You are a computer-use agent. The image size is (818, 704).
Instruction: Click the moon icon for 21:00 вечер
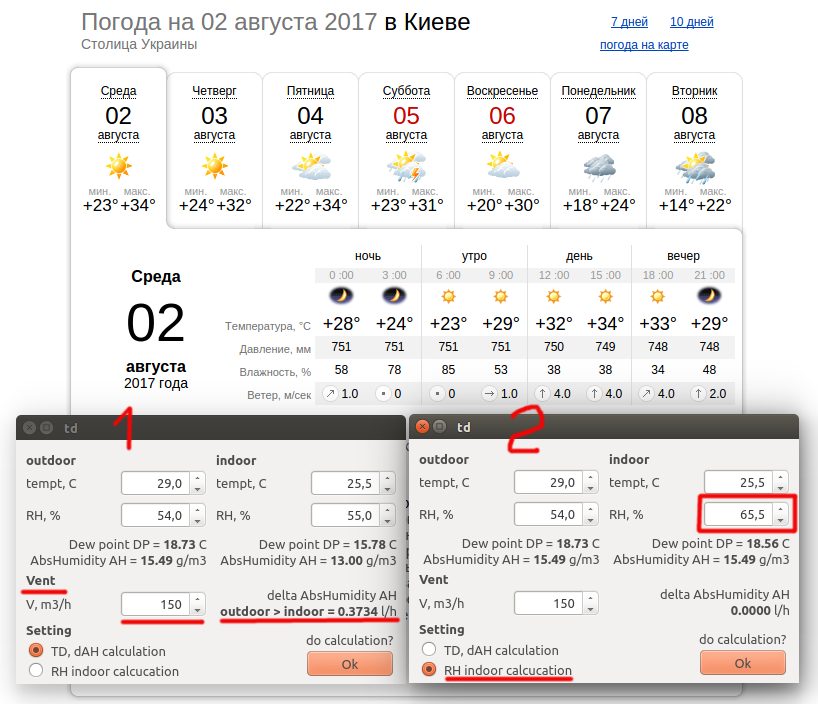(x=710, y=296)
